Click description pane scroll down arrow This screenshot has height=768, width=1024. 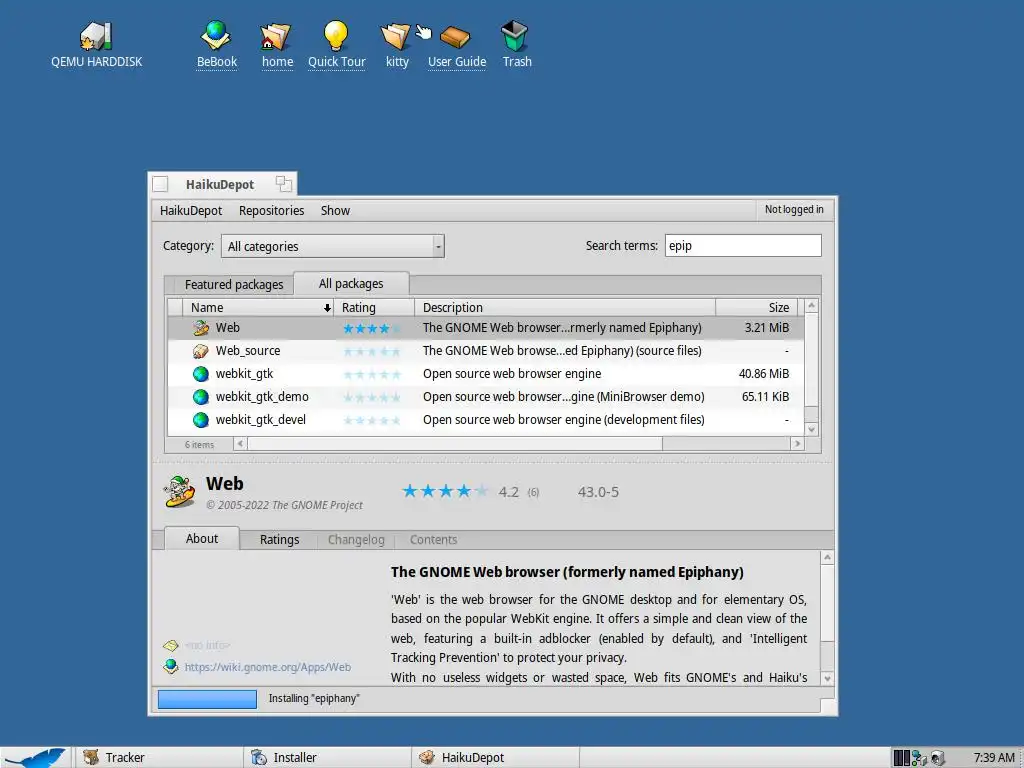tap(827, 679)
